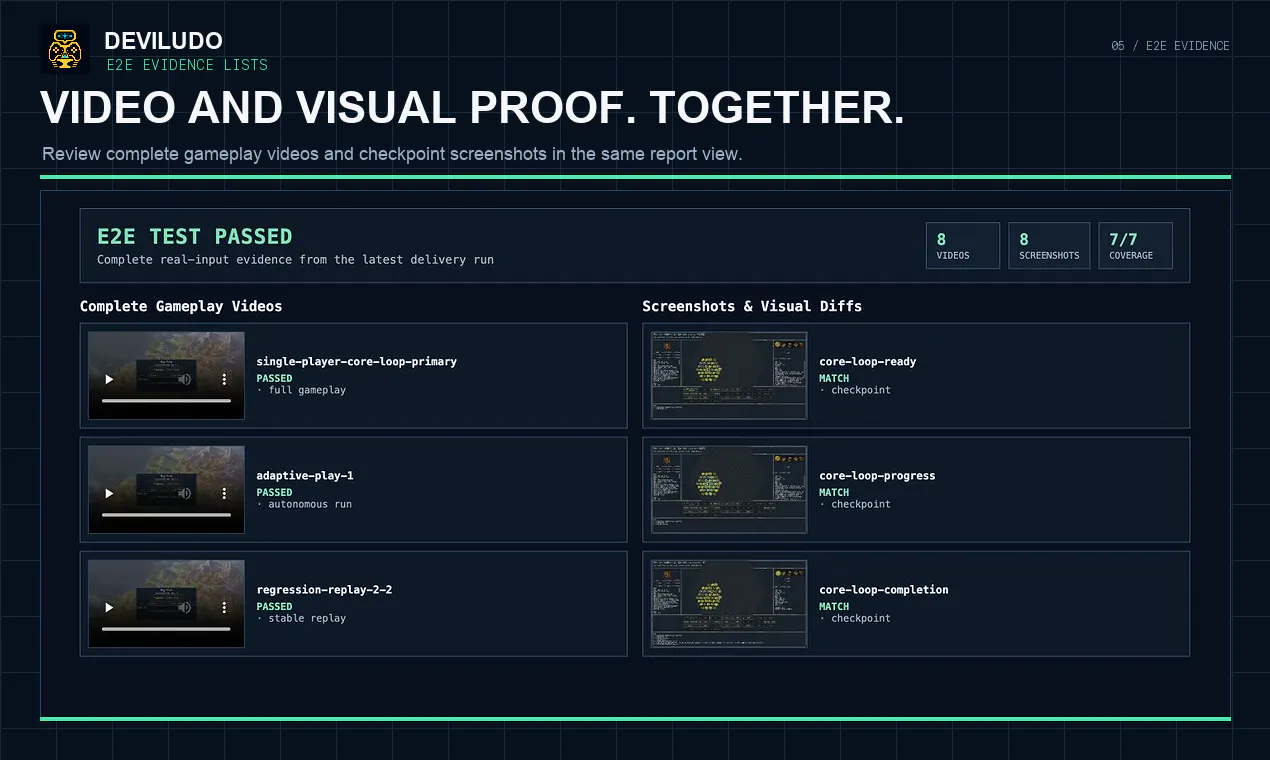Select the adaptive-play-1 title
The image size is (1270, 760).
coord(305,476)
